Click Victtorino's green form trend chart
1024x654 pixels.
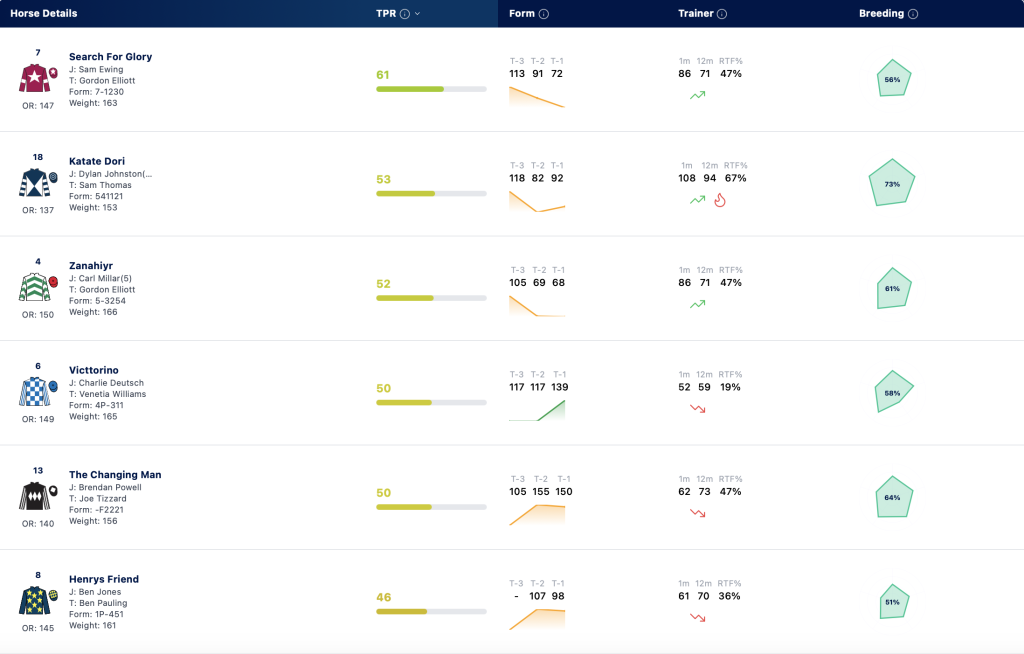[x=537, y=410]
